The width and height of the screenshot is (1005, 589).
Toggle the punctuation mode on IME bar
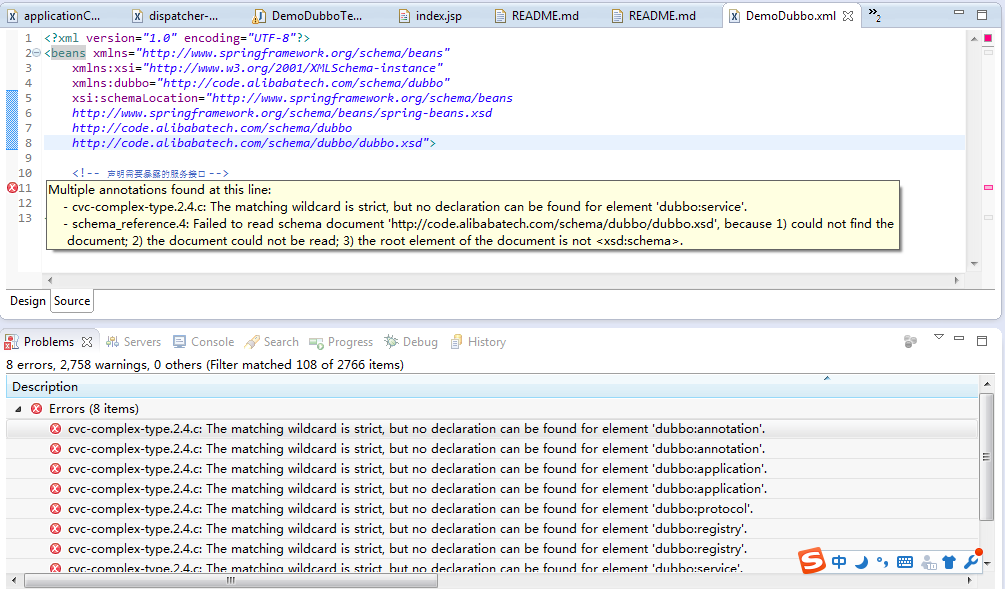point(883,562)
